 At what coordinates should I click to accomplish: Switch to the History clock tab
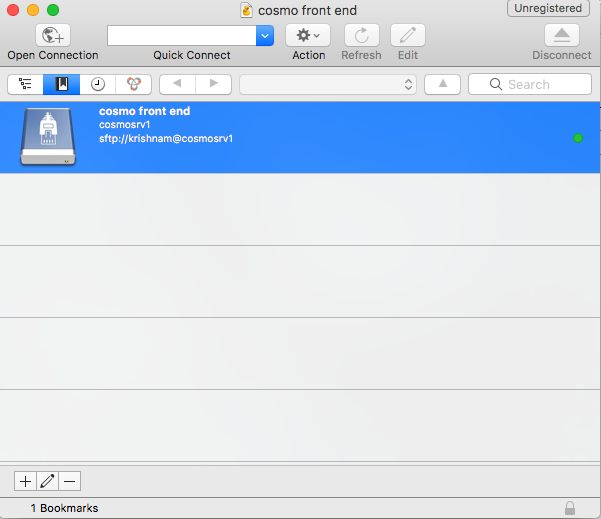point(97,84)
